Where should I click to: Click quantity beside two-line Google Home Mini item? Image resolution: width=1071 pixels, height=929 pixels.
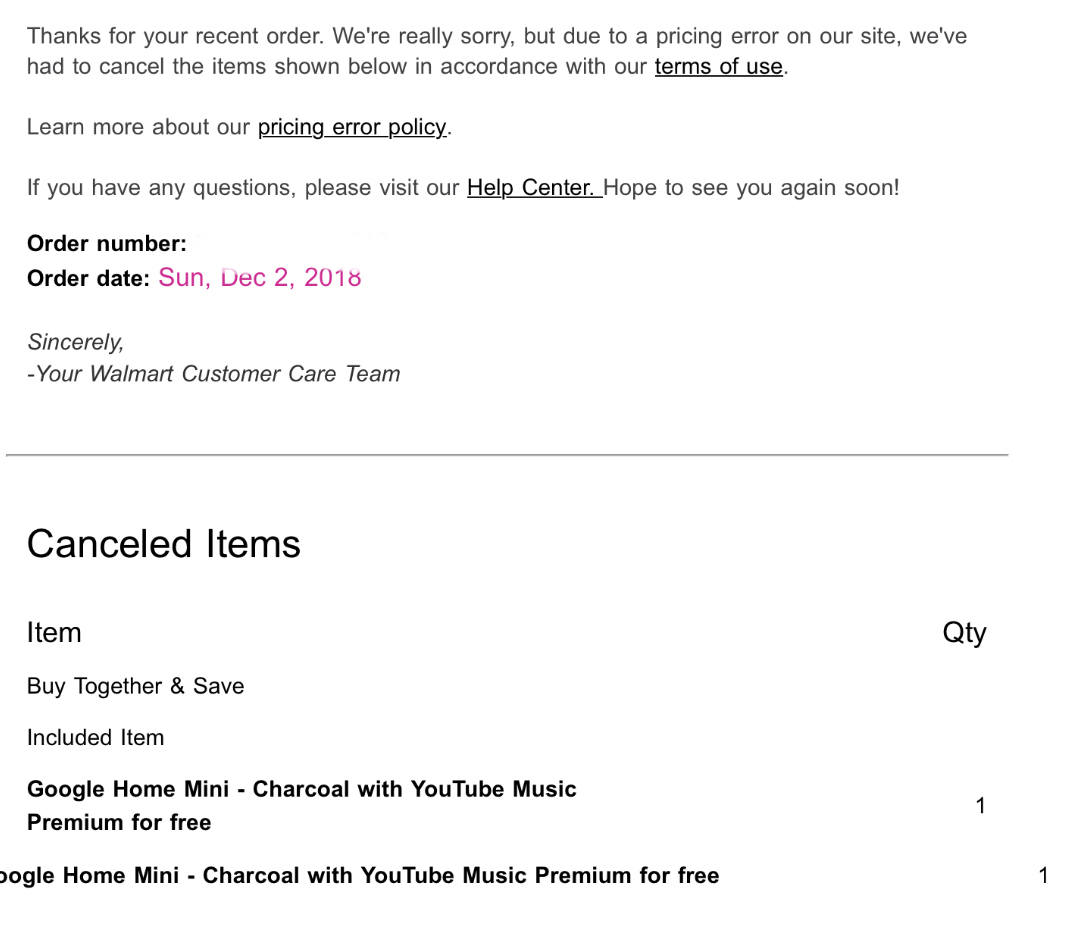coord(980,806)
